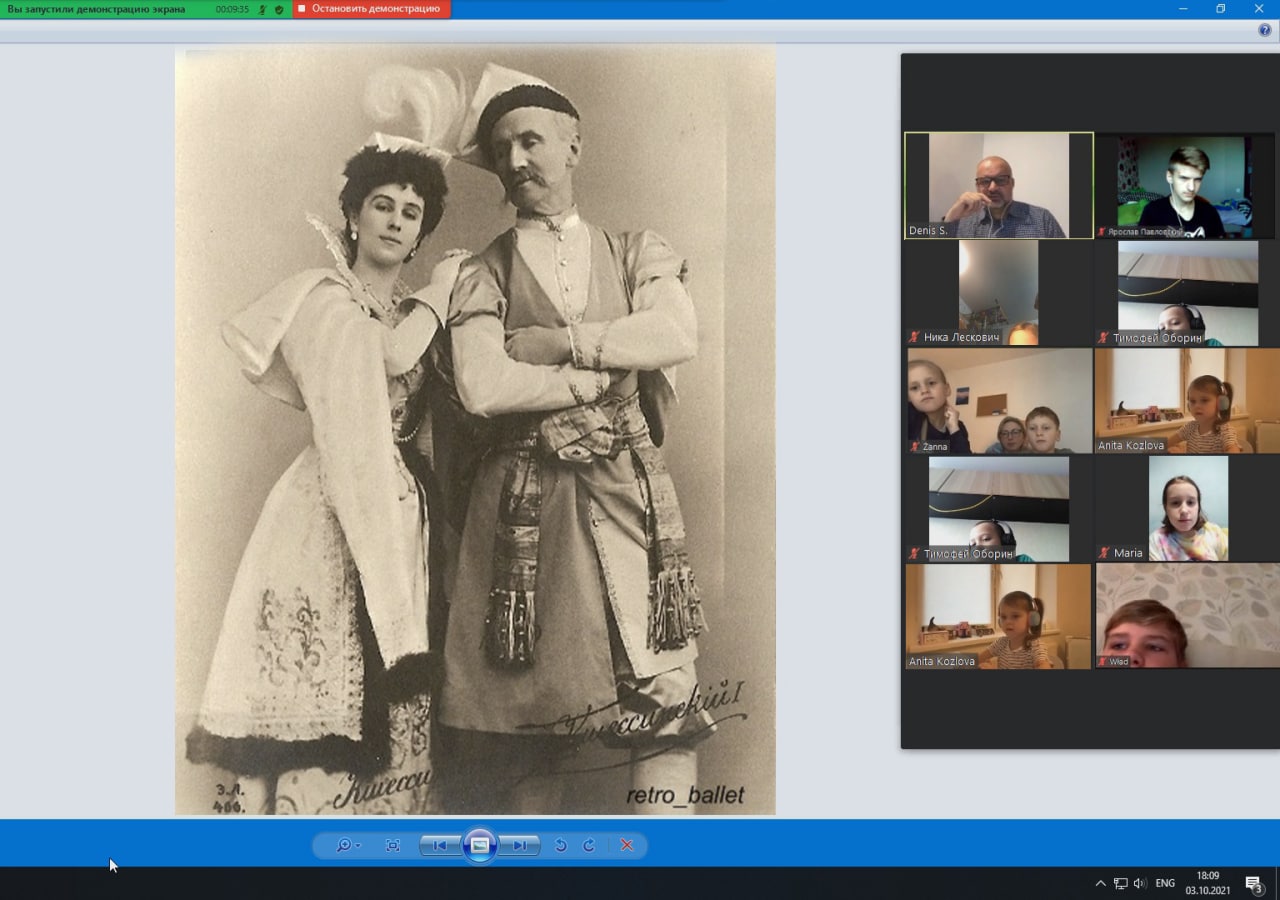Click Ника Лескович participant video tile
The width and height of the screenshot is (1280, 900).
pos(998,292)
